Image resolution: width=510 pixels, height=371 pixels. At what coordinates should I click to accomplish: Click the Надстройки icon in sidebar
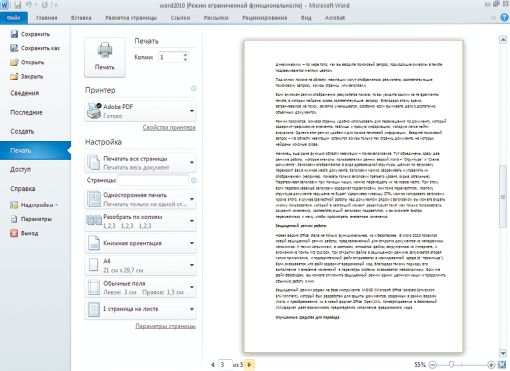coord(14,205)
